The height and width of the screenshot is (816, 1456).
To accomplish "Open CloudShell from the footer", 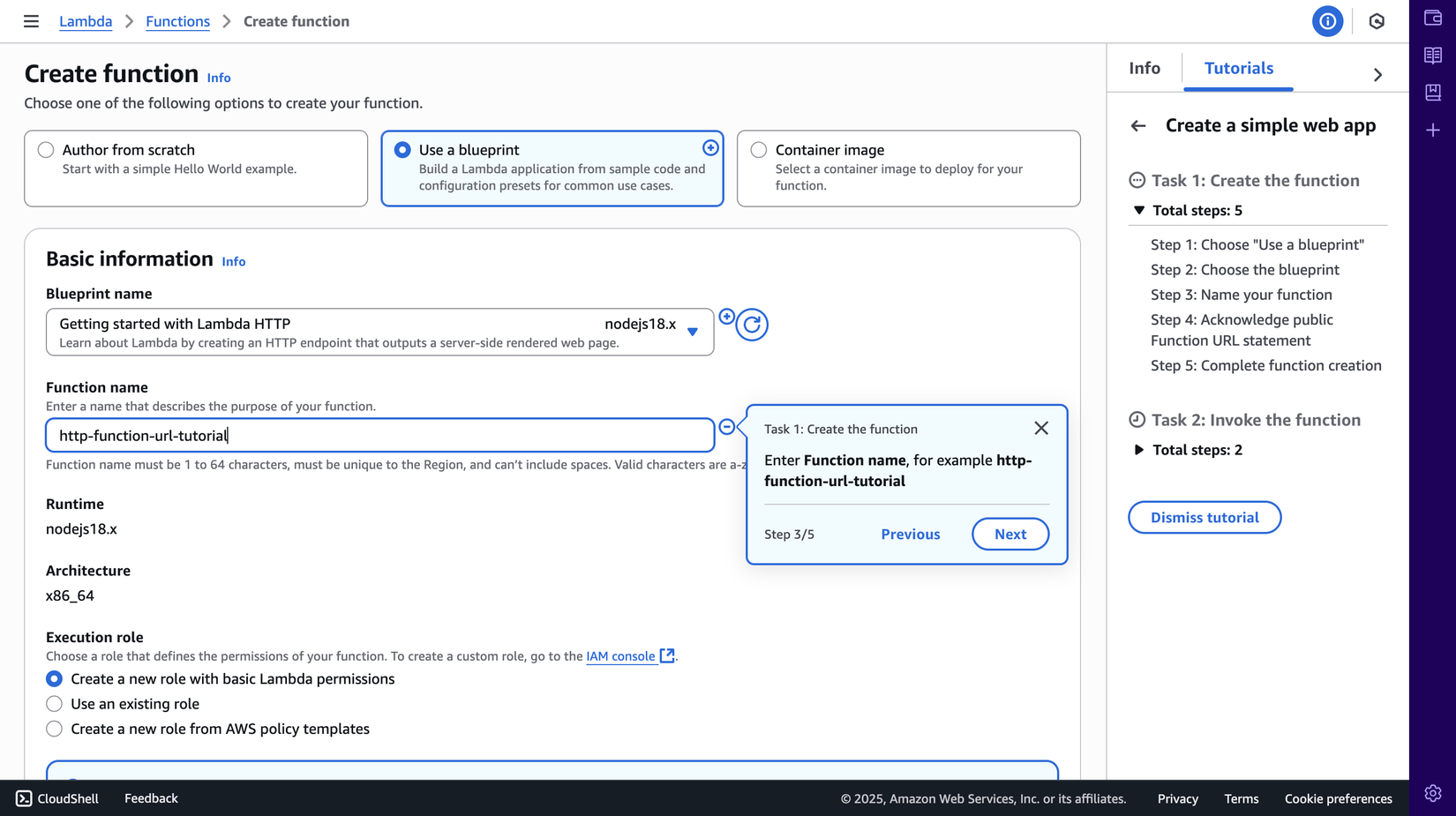I will click(57, 798).
